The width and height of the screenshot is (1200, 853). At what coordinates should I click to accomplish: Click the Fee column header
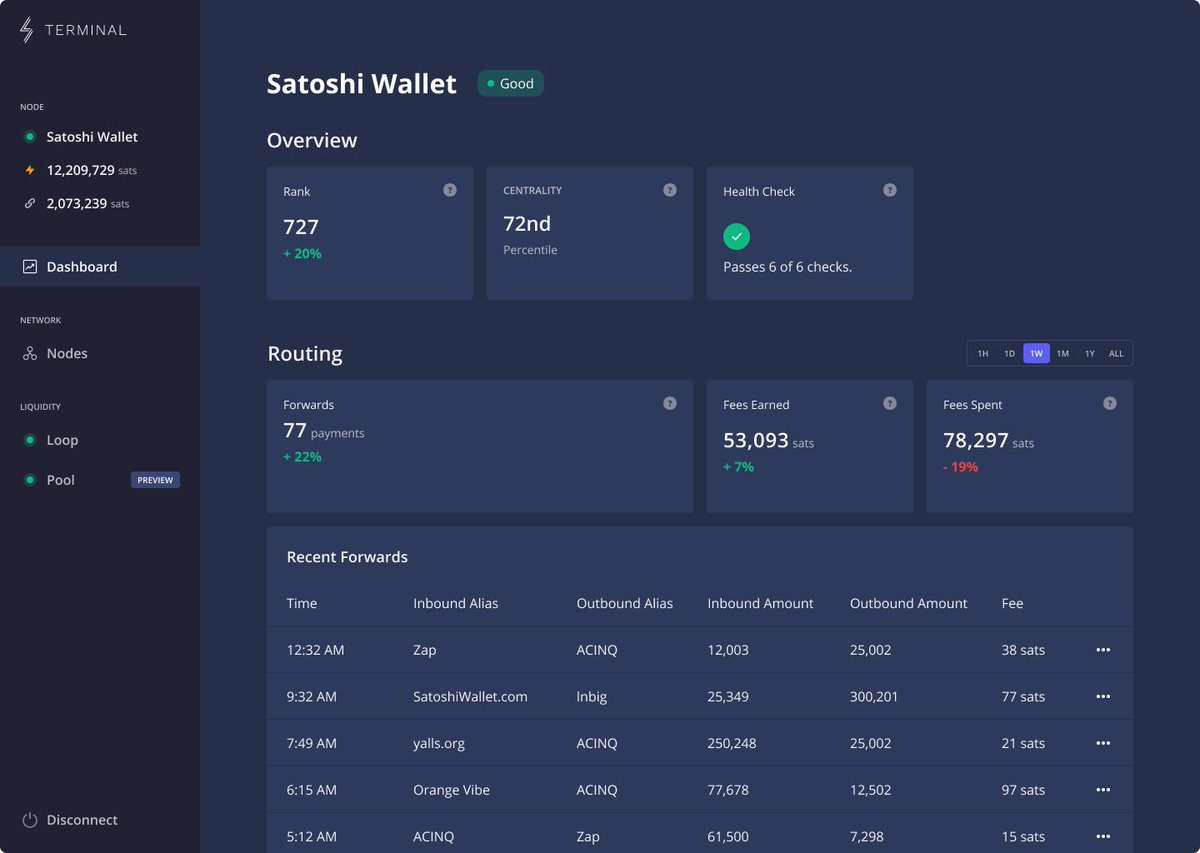coord(1013,604)
